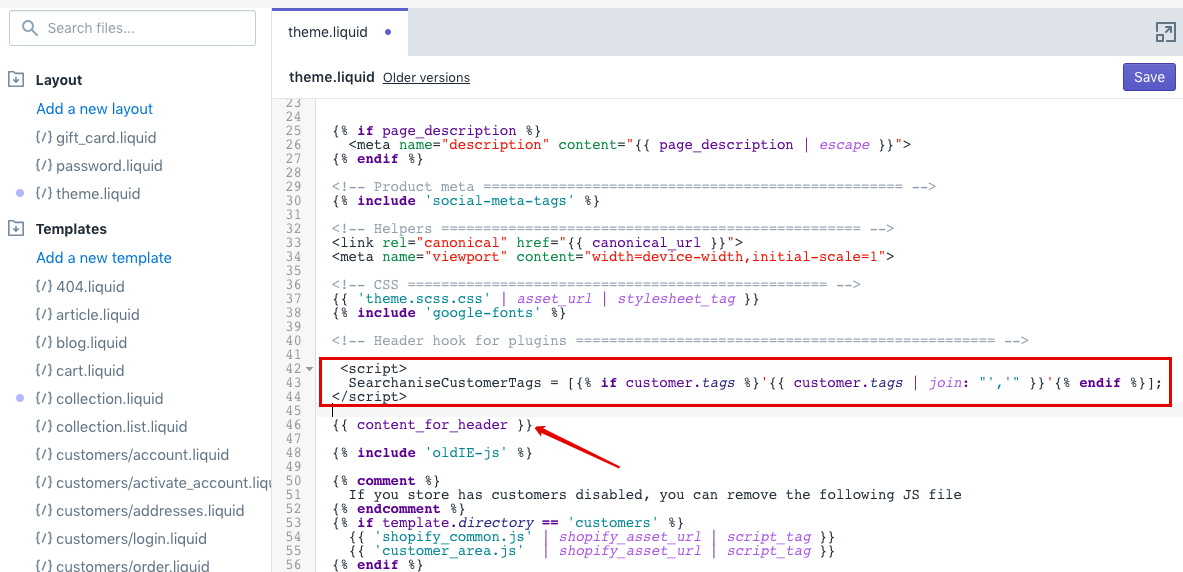Viewport: 1183px width, 572px height.
Task: Switch to the theme.liquid editor tab
Action: pyautogui.click(x=340, y=32)
